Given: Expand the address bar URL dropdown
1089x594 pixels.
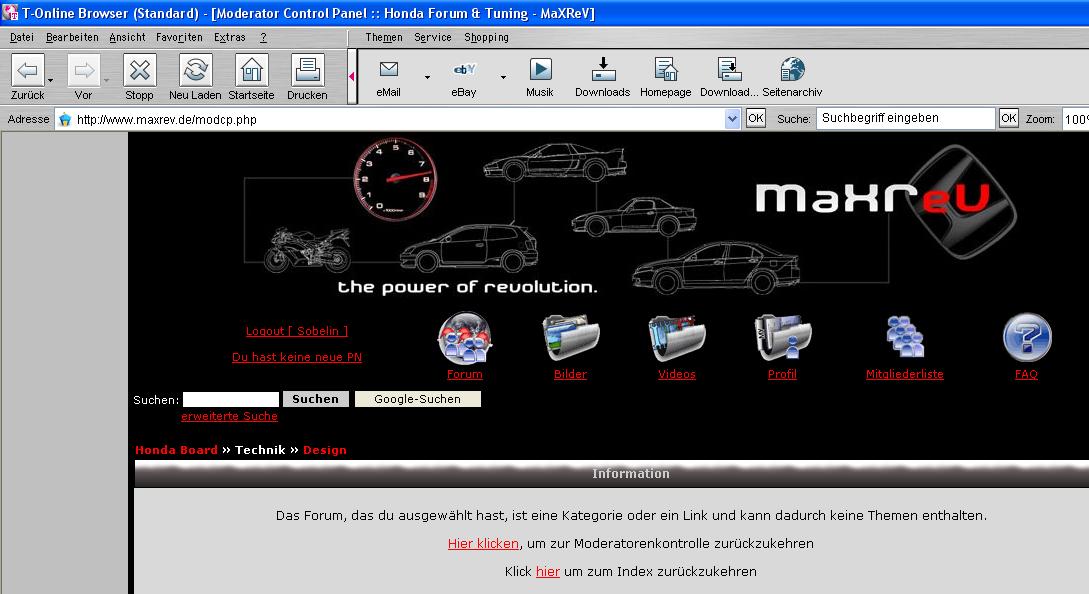Looking at the screenshot, I should point(733,119).
